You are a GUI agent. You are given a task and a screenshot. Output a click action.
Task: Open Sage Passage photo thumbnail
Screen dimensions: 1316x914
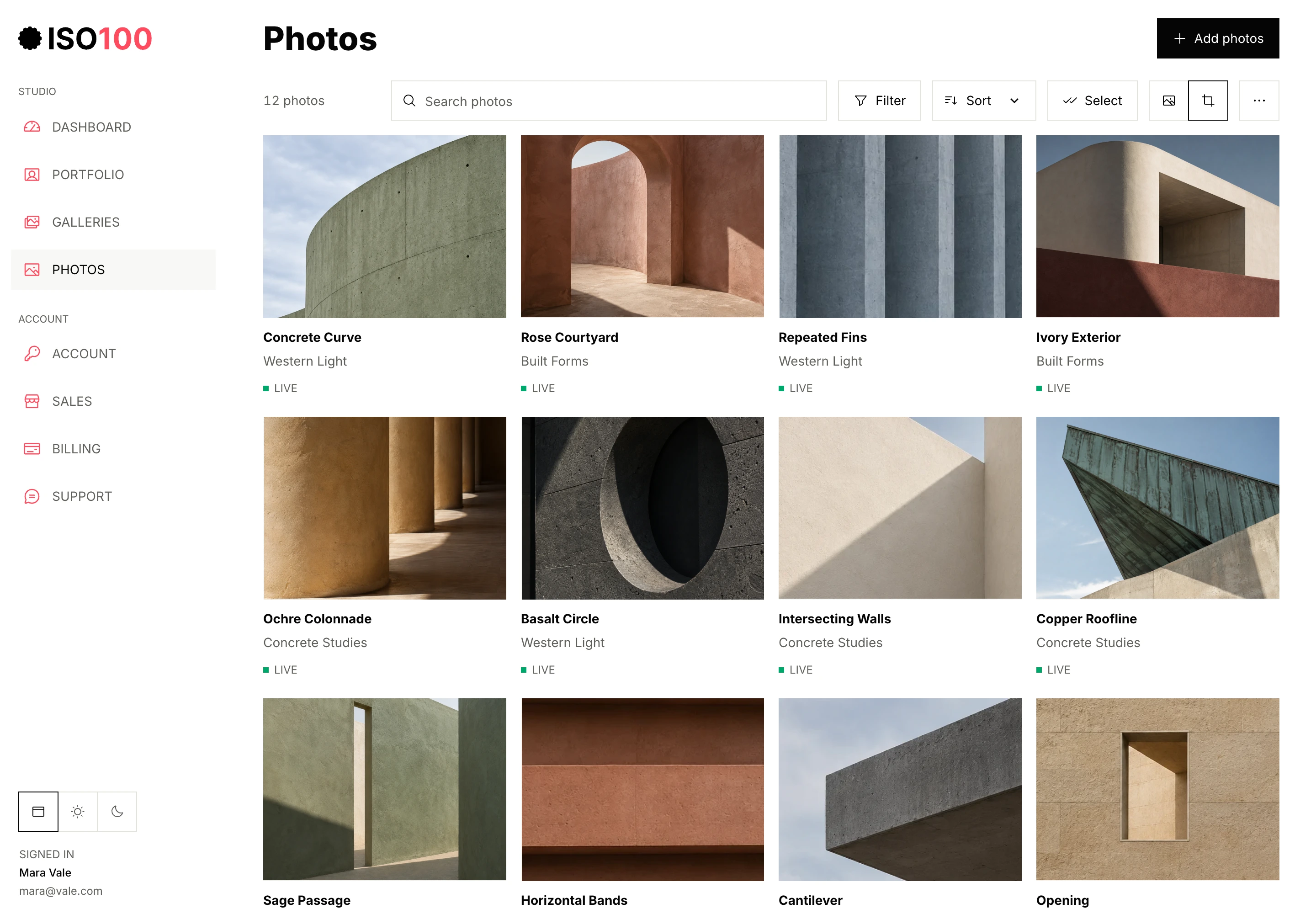[x=385, y=789]
